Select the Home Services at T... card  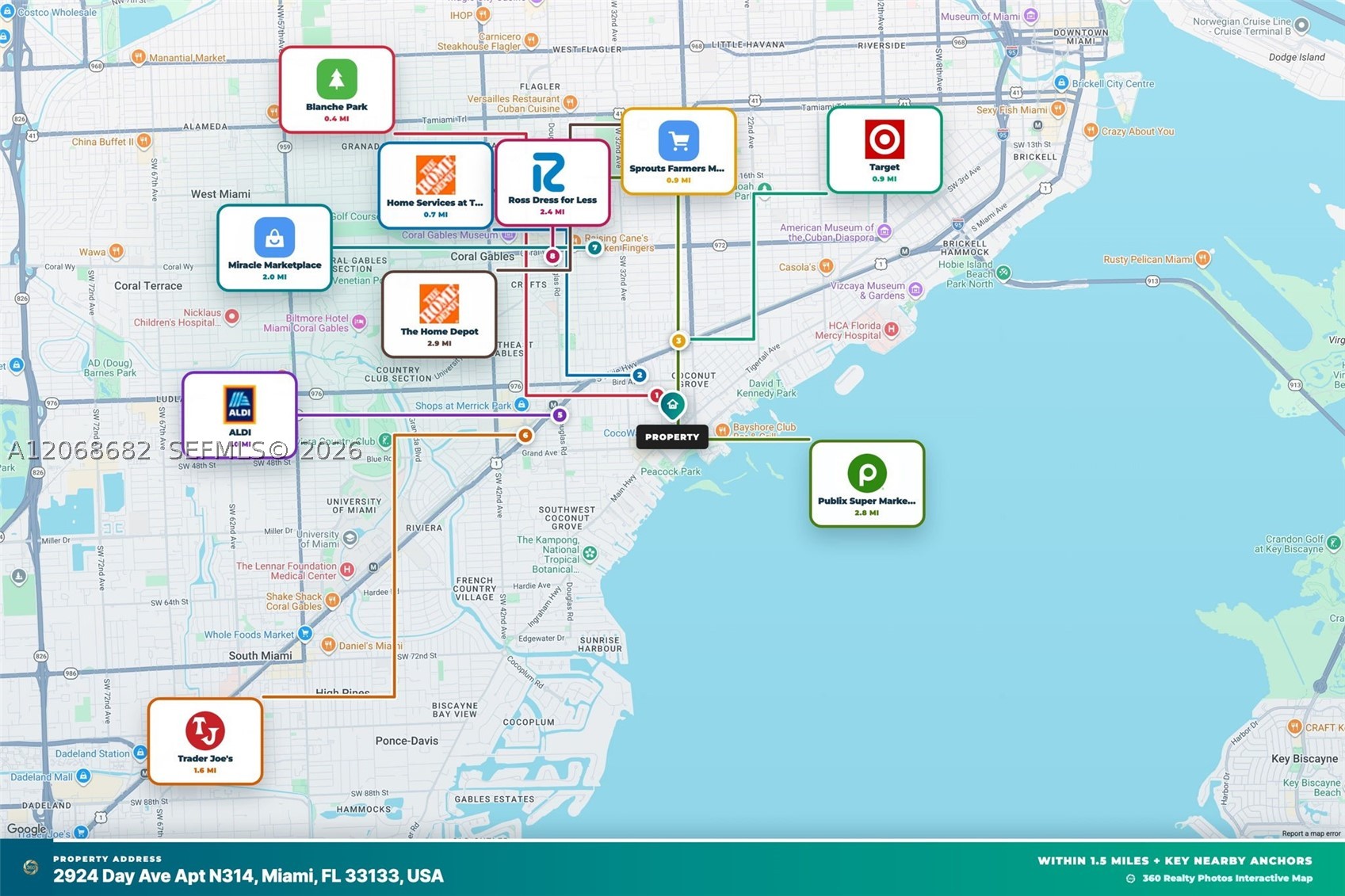coord(435,185)
